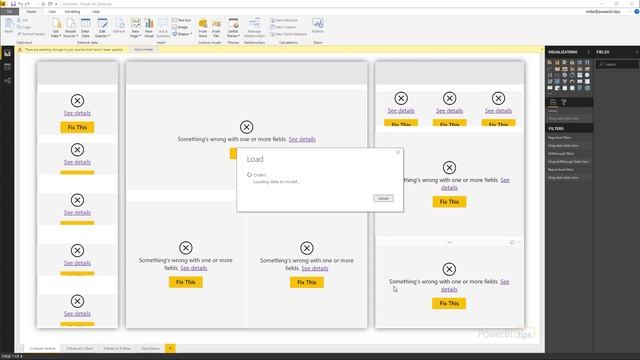Click the Enter Data icon
Image resolution: width=640 pixels, height=360 pixels.
click(86, 24)
